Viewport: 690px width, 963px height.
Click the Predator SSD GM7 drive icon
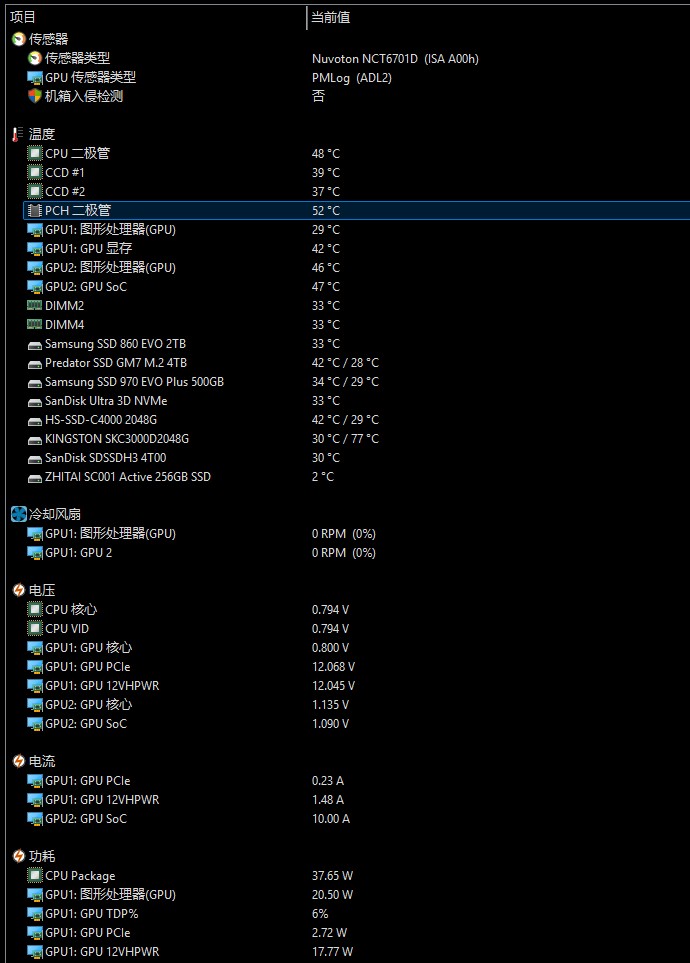tap(35, 364)
